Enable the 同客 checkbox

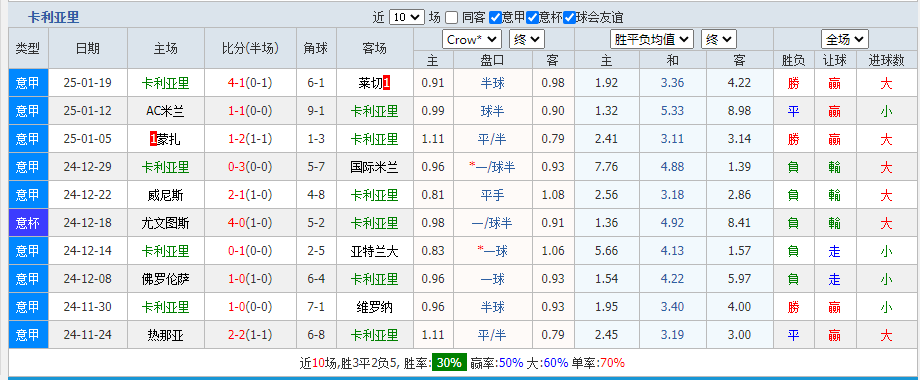(451, 18)
